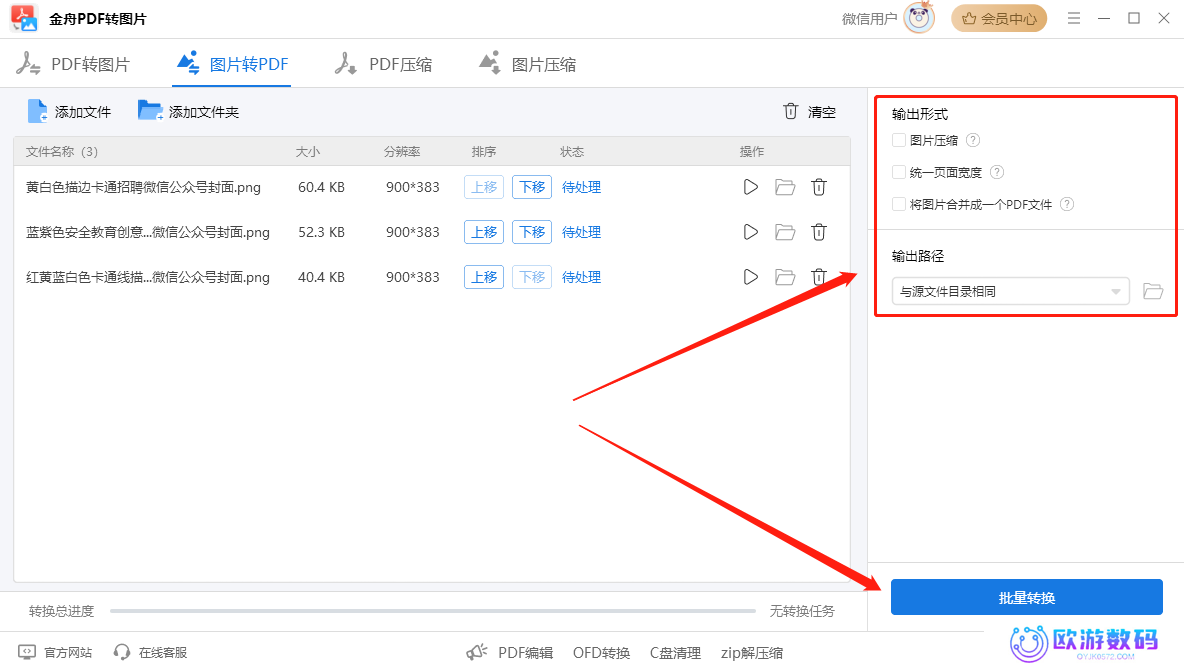This screenshot has height=669, width=1184.
Task: Select file row 红黄蓝白色卡通线描...微信公众号封面.png
Action: pos(432,277)
